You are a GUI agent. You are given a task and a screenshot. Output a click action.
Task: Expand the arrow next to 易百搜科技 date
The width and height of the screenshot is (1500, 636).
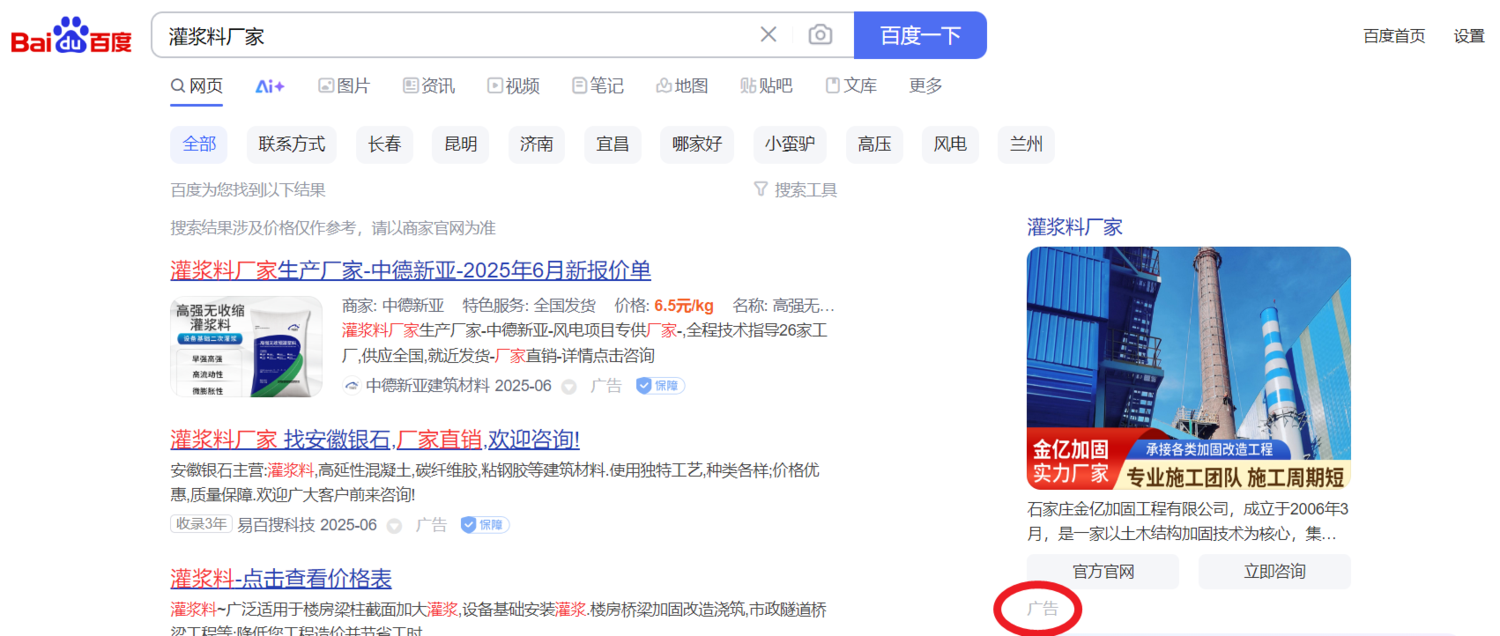pos(394,525)
